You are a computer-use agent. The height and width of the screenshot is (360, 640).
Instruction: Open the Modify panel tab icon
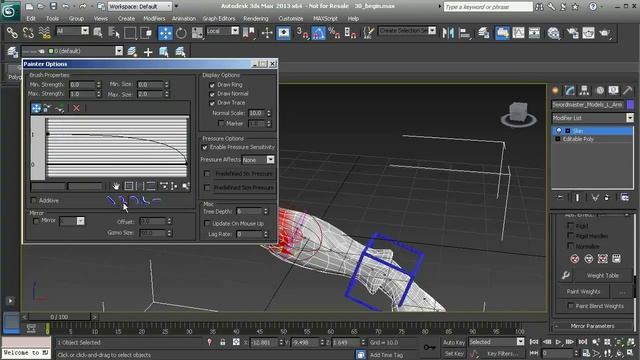(x=570, y=90)
